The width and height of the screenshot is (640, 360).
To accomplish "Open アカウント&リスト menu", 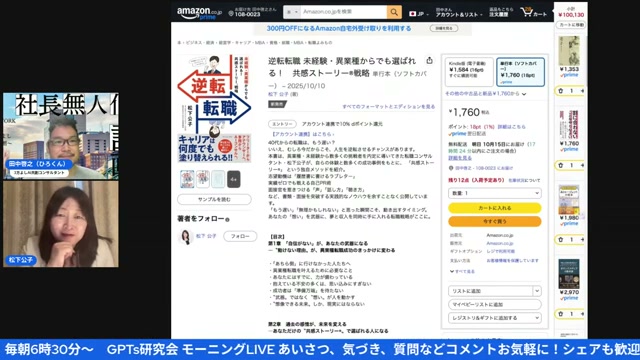I will click(x=458, y=12).
